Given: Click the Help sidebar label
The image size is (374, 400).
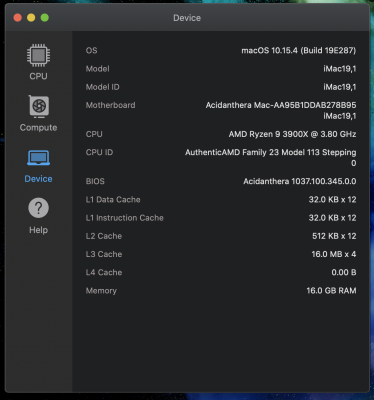Looking at the screenshot, I should click(38, 230).
